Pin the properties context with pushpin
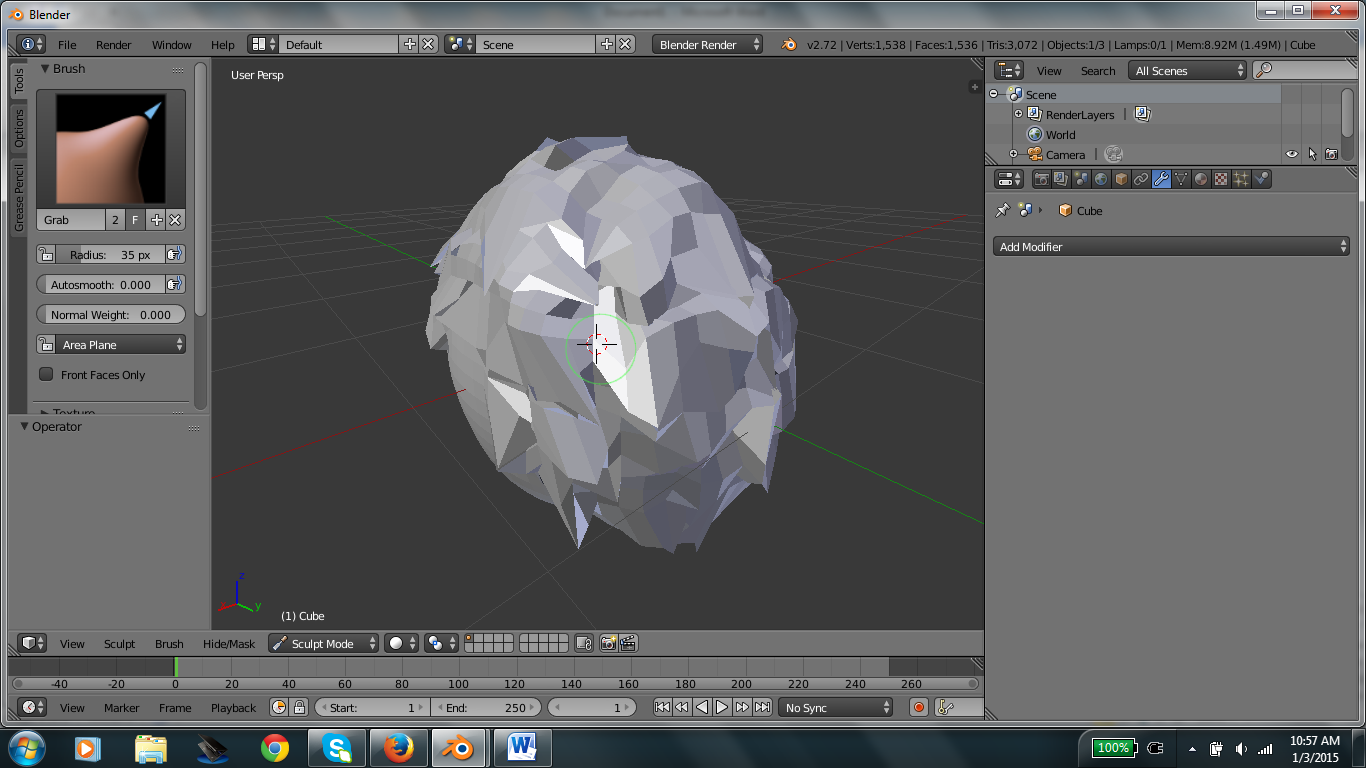The width and height of the screenshot is (1366, 768). coord(1003,210)
